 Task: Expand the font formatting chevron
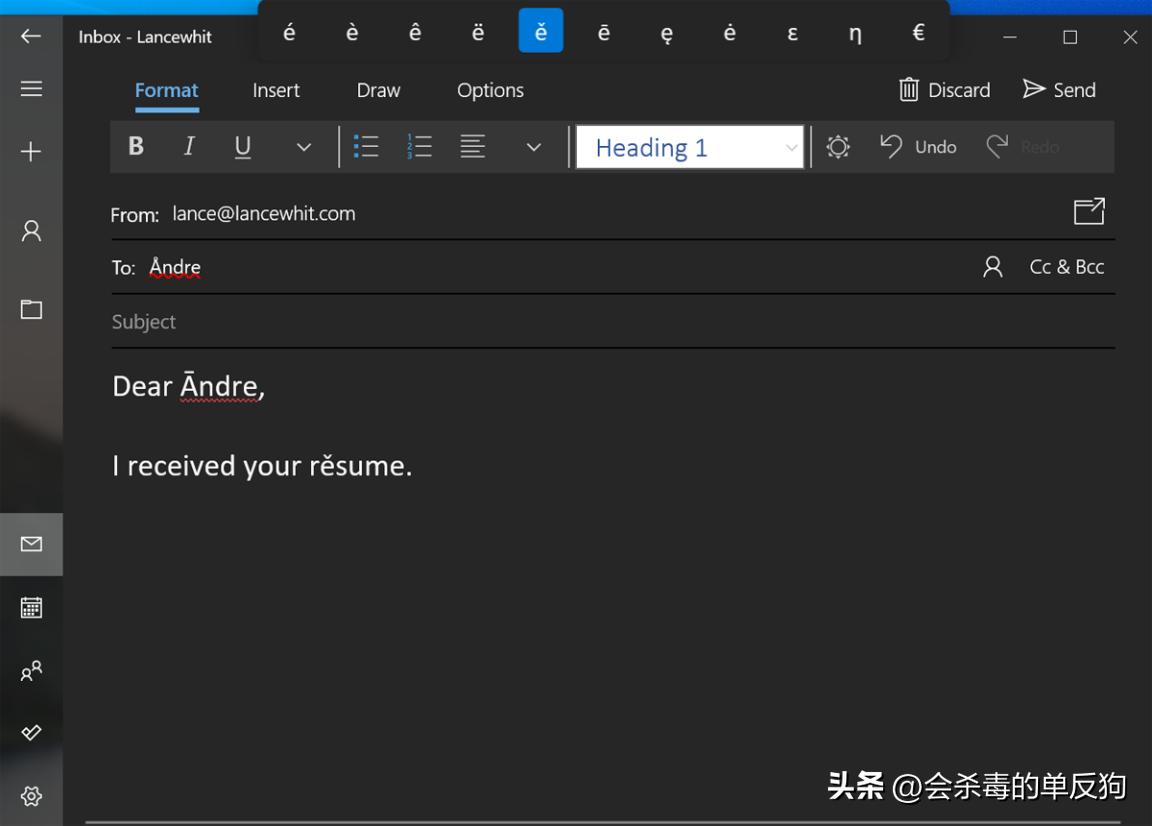click(x=304, y=147)
